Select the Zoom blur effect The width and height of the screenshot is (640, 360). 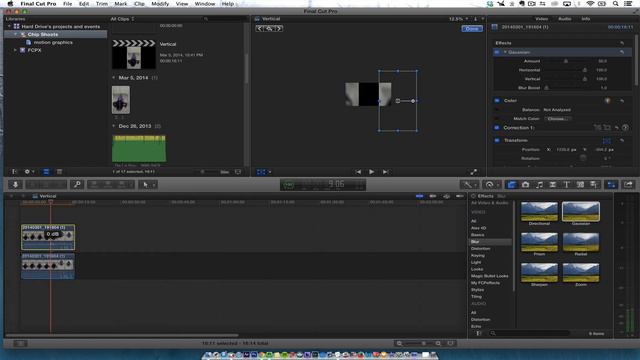[581, 273]
